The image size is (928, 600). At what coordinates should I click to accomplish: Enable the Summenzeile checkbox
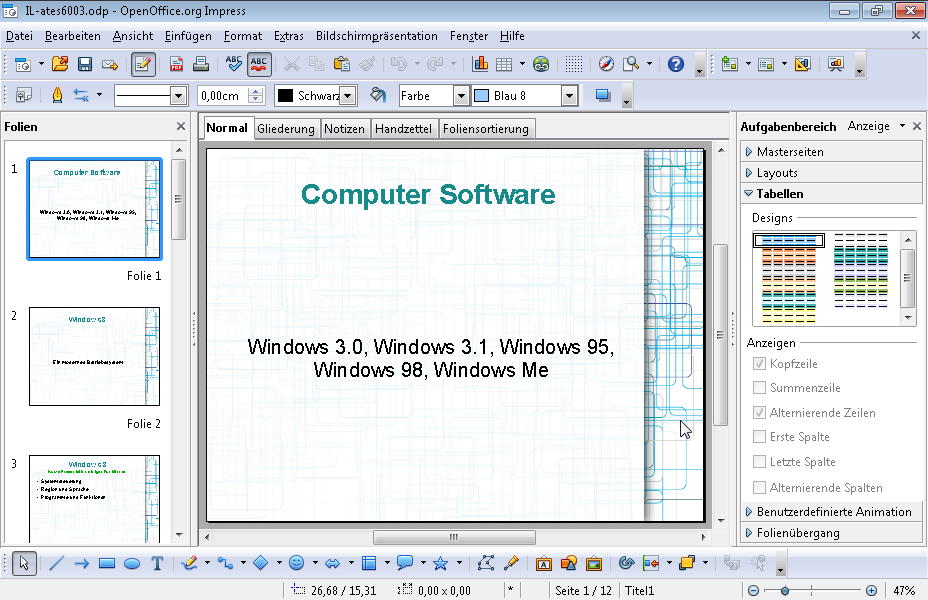[759, 388]
